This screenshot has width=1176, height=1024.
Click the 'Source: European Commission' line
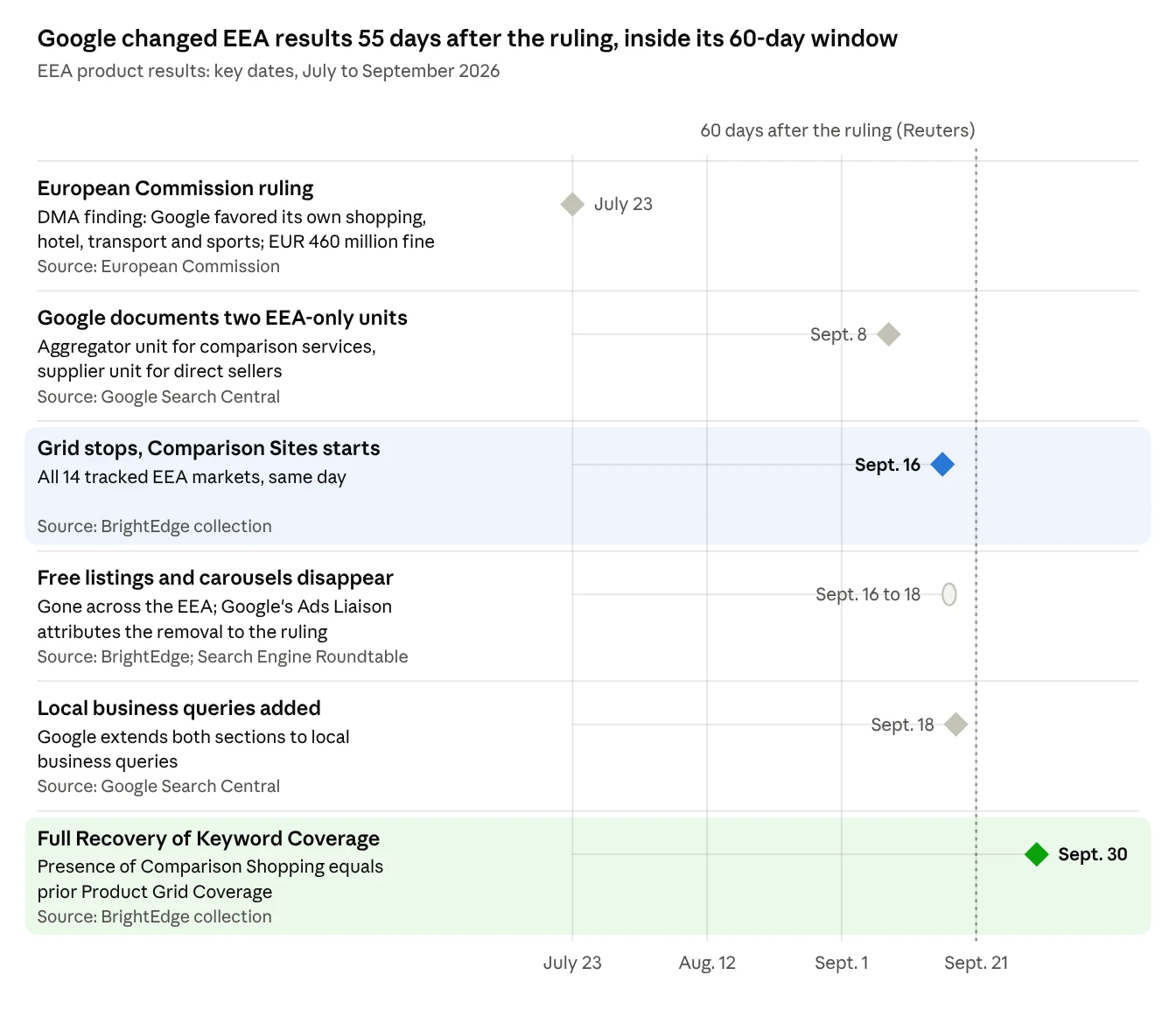158,266
